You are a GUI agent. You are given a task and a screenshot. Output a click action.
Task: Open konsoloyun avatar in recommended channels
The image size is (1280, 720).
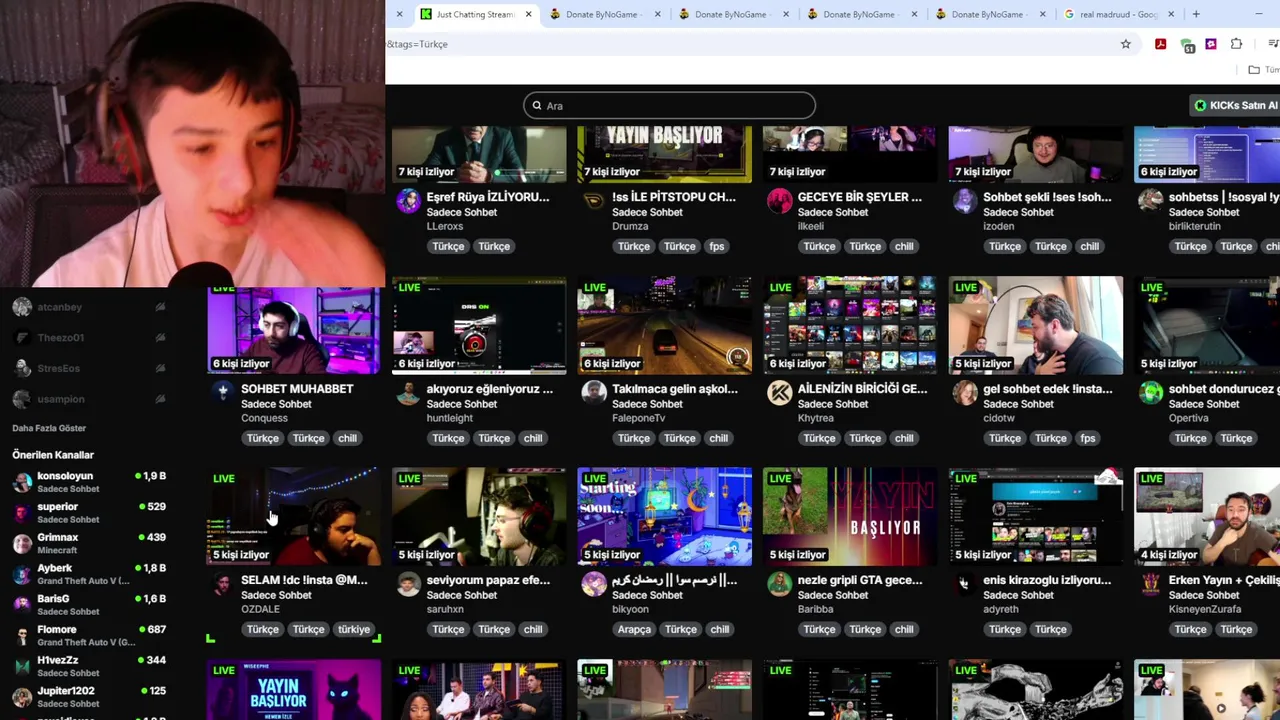[22, 482]
